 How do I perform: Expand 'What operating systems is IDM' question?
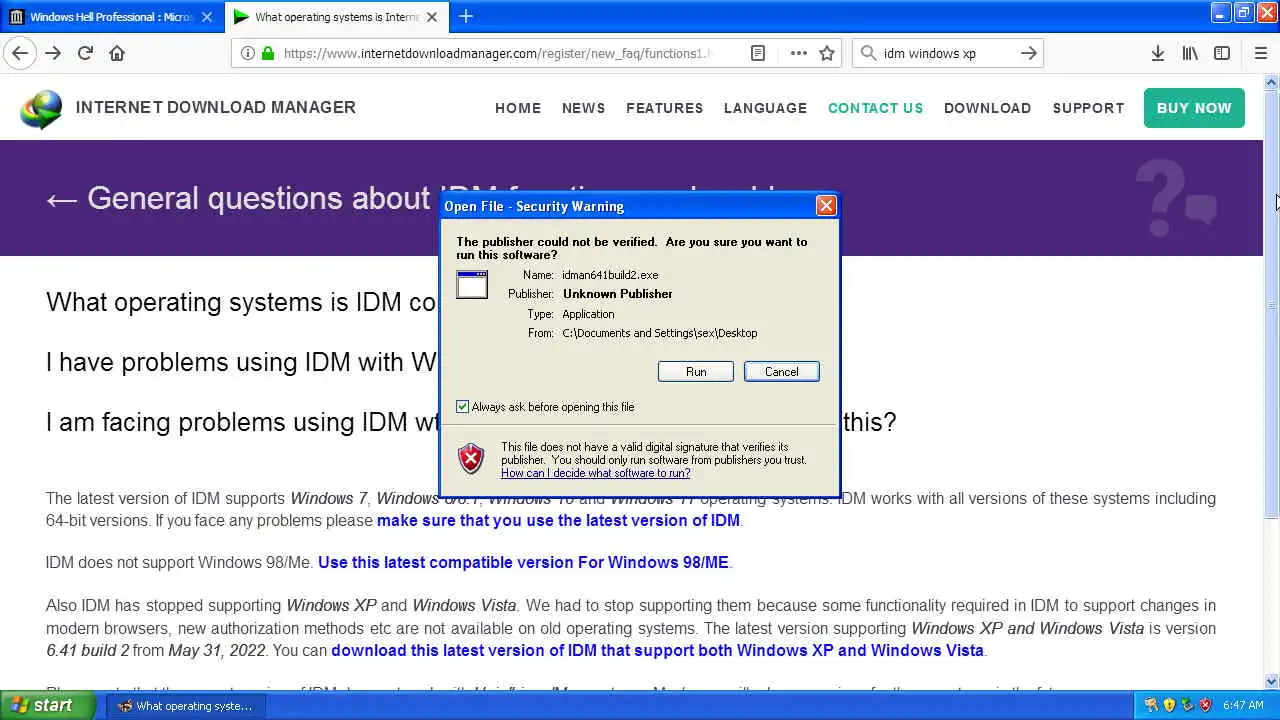pos(240,302)
